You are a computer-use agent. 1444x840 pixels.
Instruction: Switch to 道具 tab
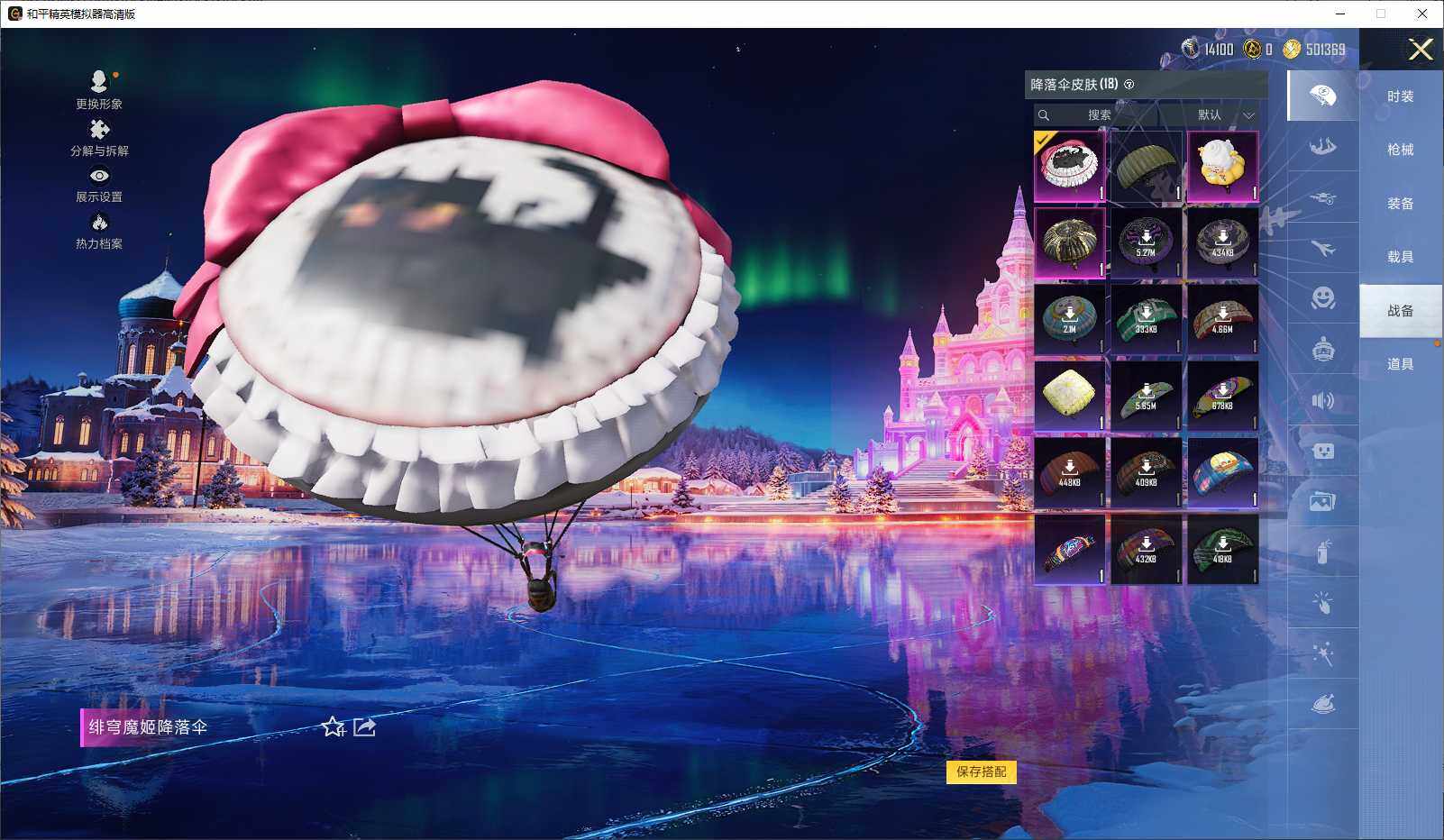[1401, 364]
